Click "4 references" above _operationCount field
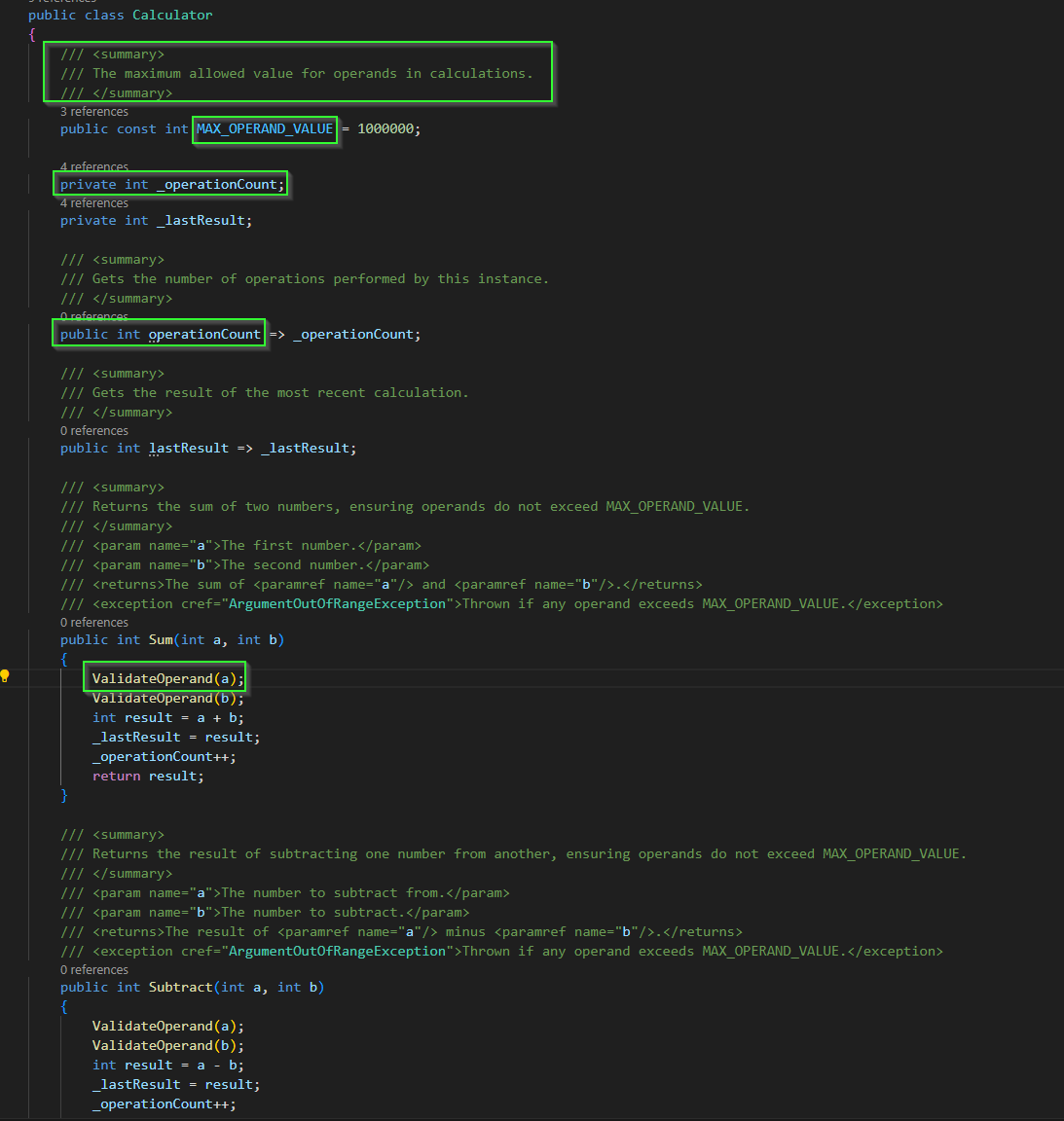 tap(93, 165)
